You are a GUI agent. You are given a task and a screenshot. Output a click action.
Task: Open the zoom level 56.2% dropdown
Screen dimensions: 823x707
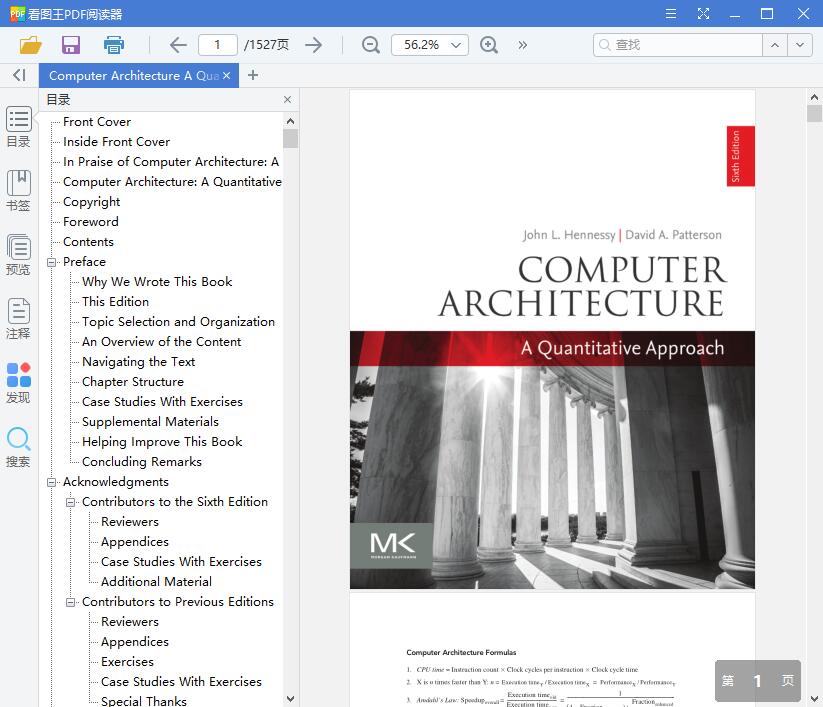point(456,45)
